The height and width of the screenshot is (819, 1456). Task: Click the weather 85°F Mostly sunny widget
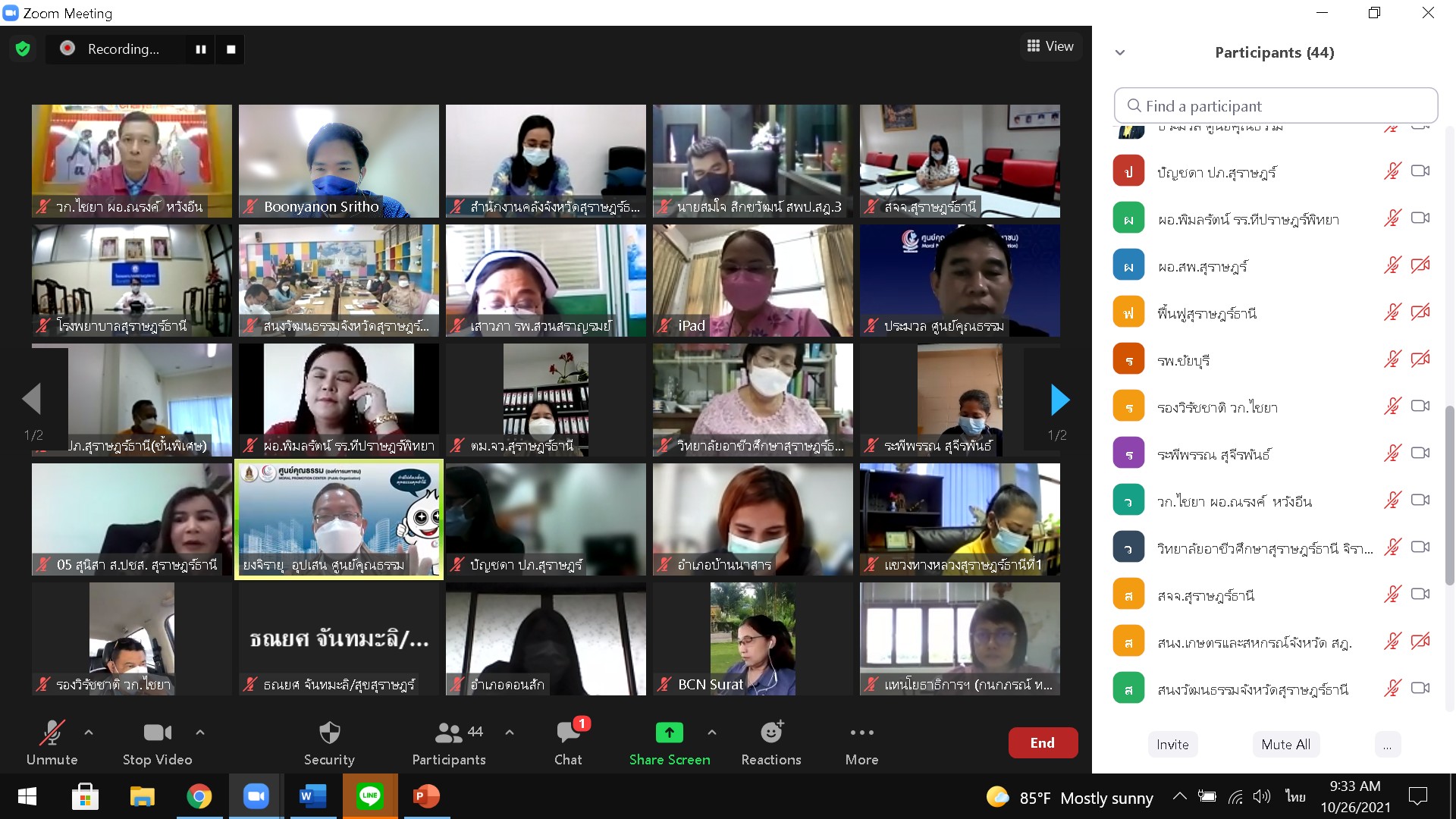pyautogui.click(x=1069, y=798)
